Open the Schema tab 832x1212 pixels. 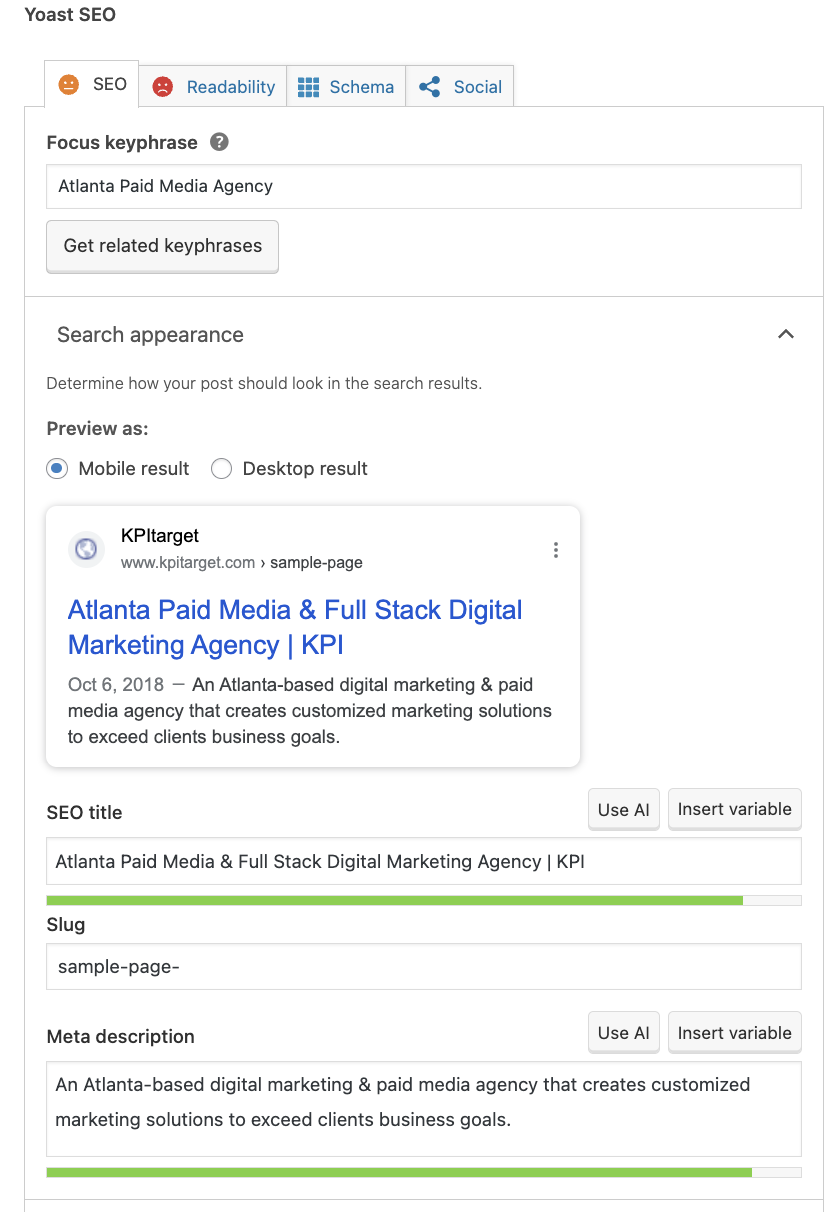[346, 87]
